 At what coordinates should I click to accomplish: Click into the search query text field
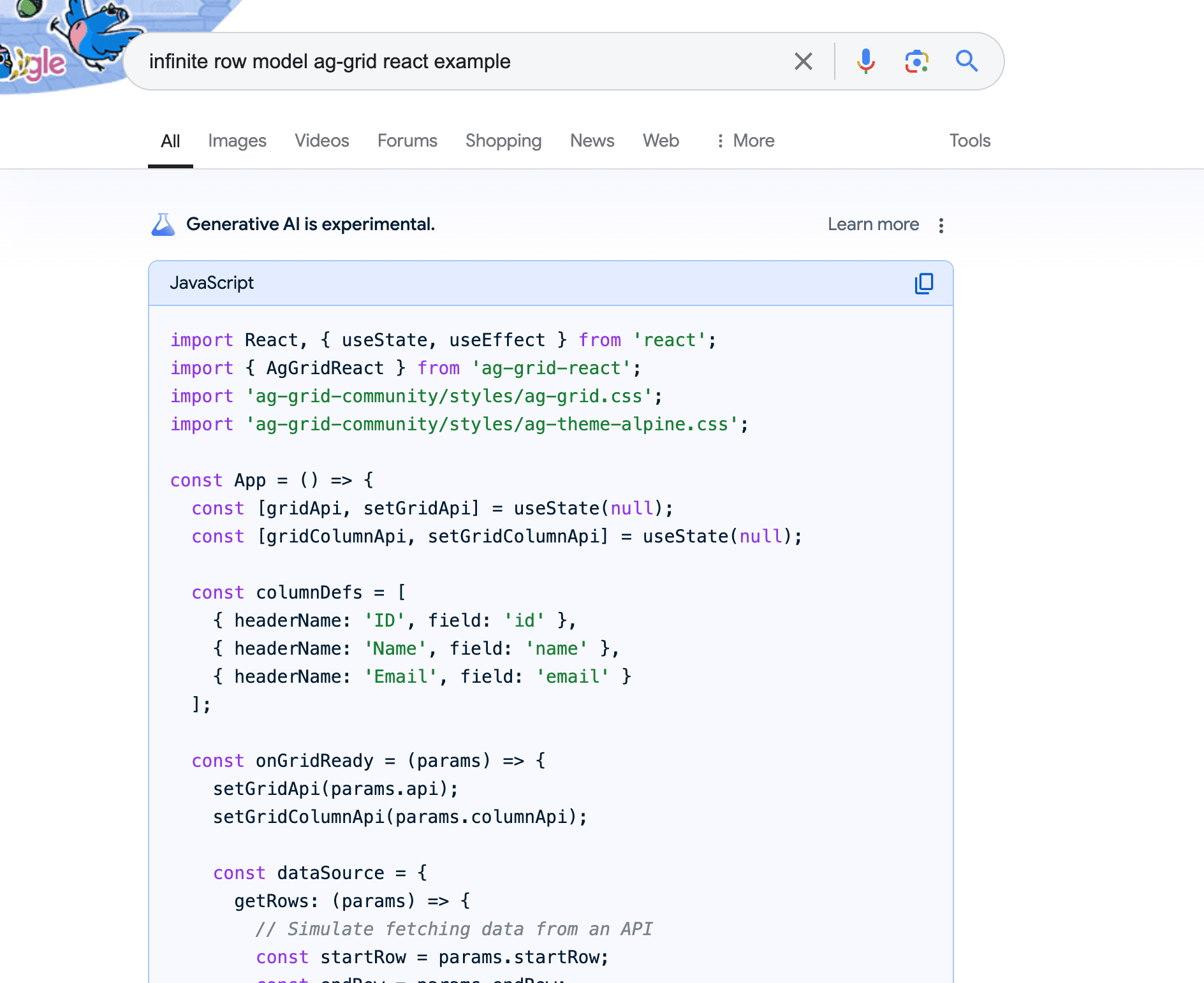click(446, 62)
